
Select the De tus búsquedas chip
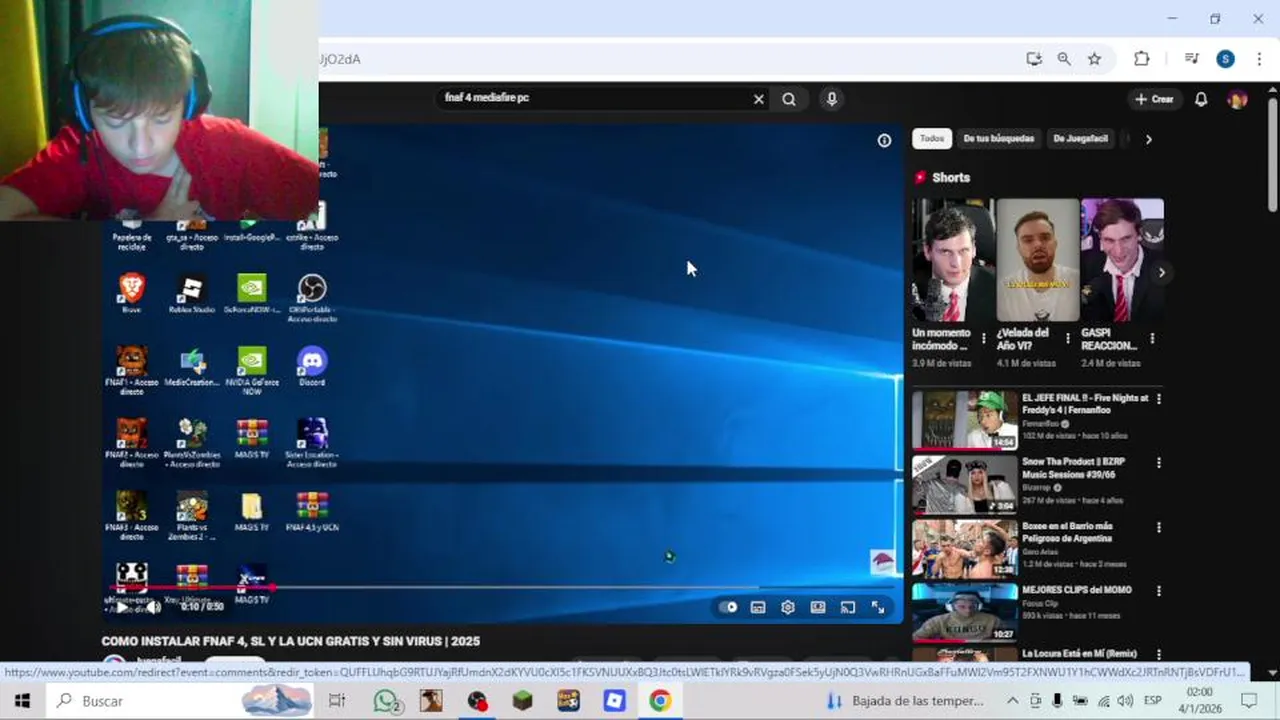point(998,139)
